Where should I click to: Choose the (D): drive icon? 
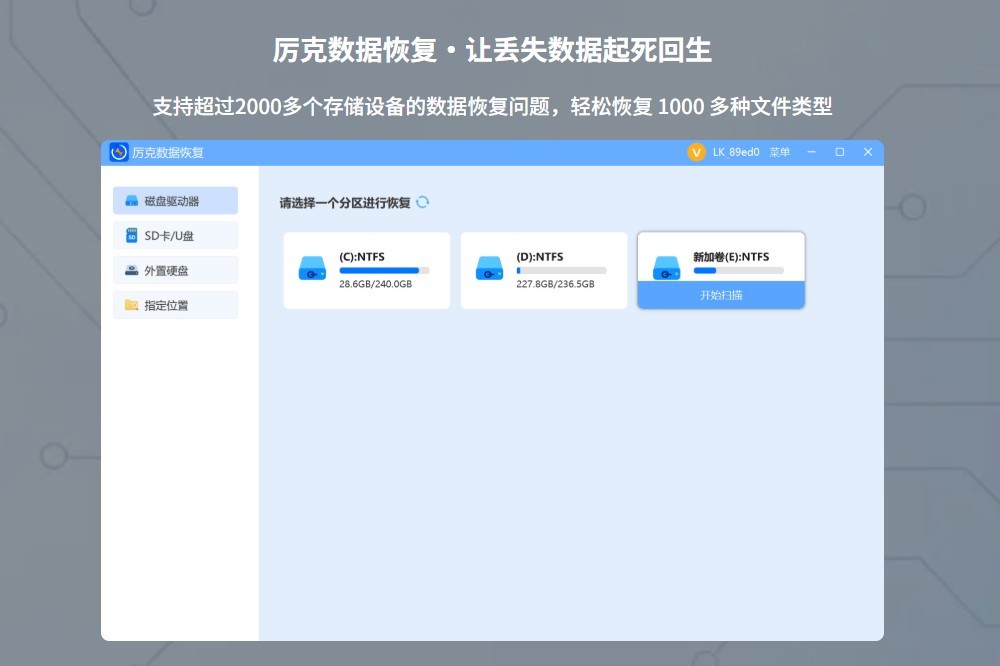click(489, 270)
